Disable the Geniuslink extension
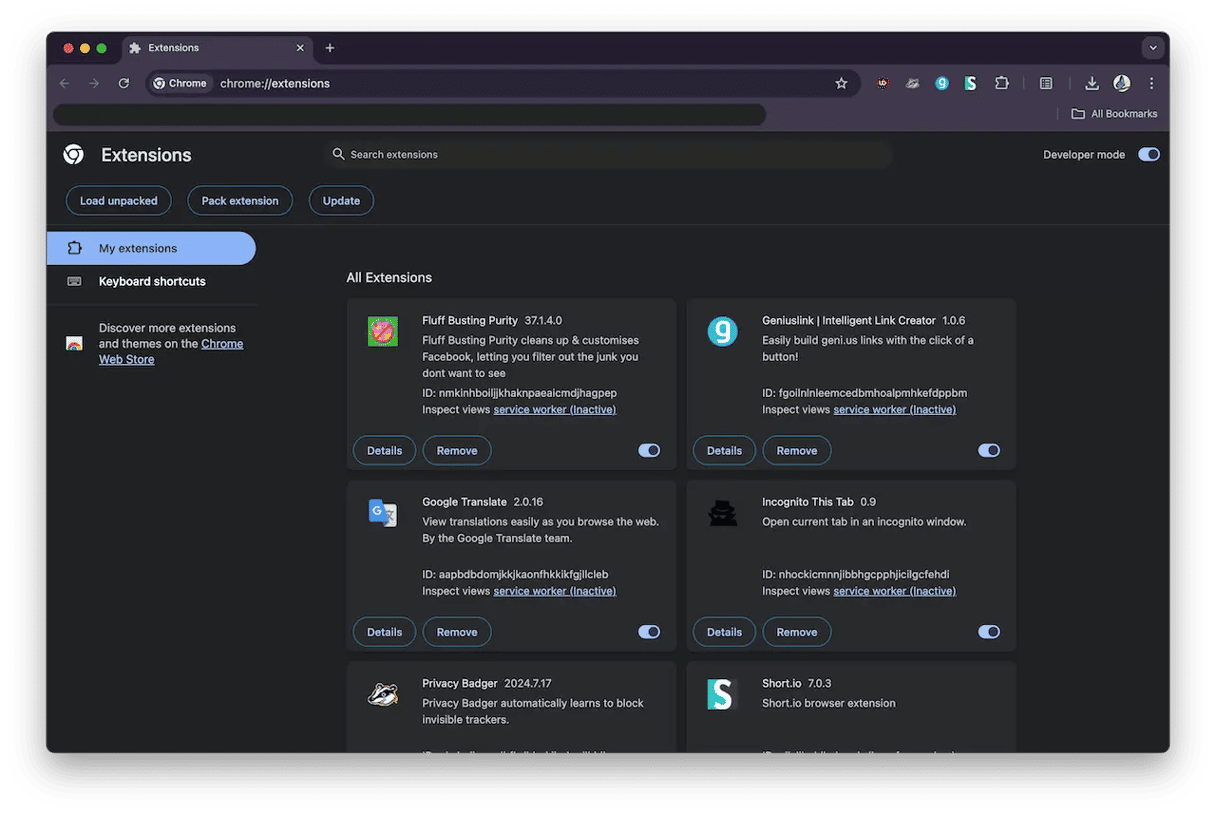The image size is (1216, 814). pyautogui.click(x=989, y=451)
